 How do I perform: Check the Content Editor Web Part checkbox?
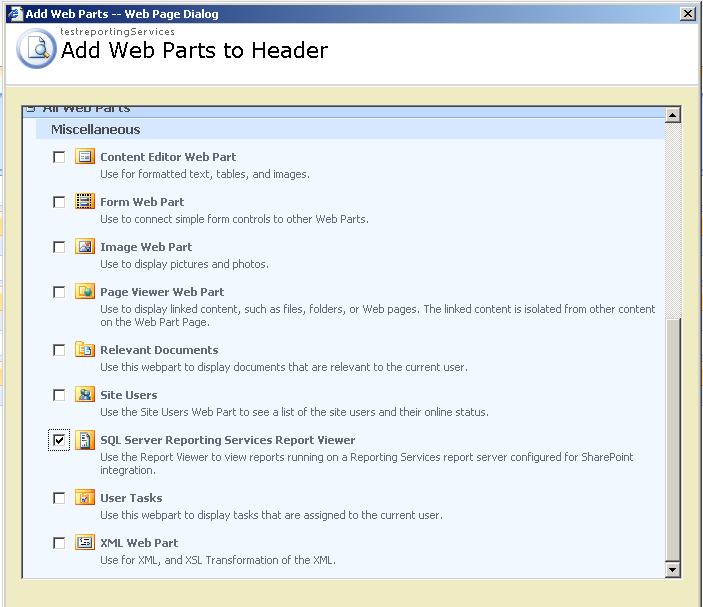pos(59,157)
